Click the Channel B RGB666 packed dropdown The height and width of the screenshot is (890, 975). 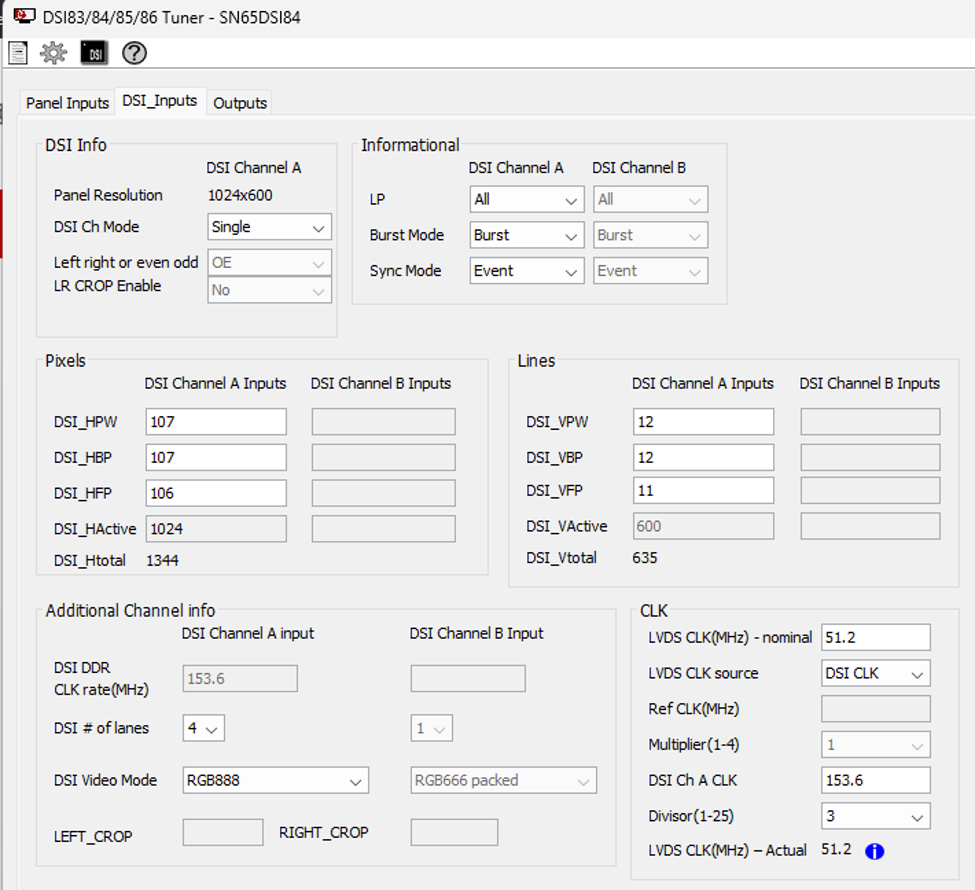504,781
